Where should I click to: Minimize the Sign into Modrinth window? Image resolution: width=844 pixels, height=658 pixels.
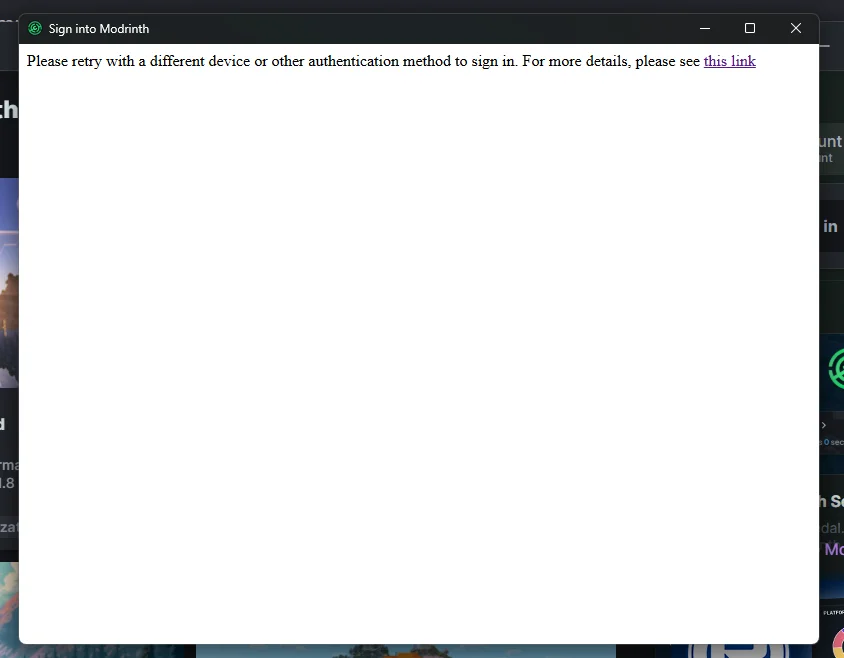coord(705,29)
